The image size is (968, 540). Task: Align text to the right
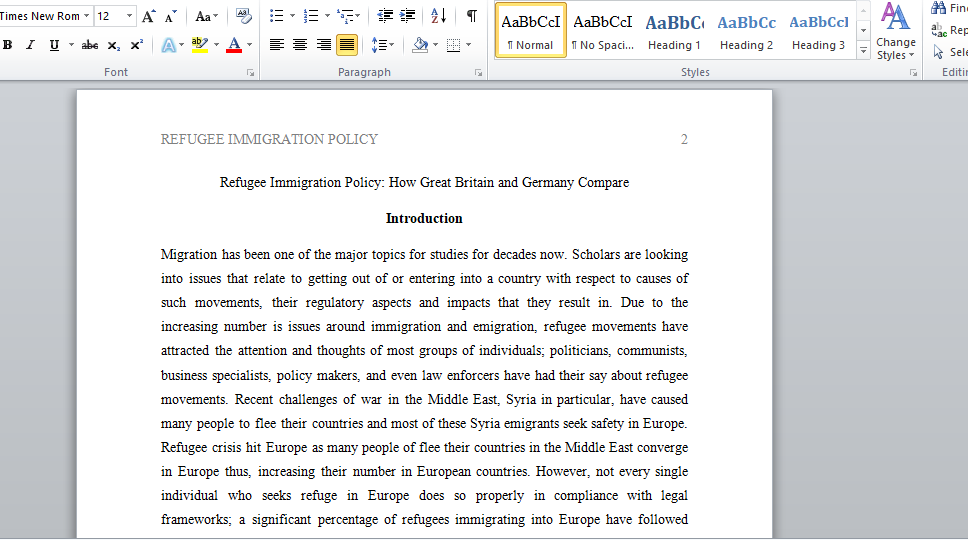[x=323, y=45]
